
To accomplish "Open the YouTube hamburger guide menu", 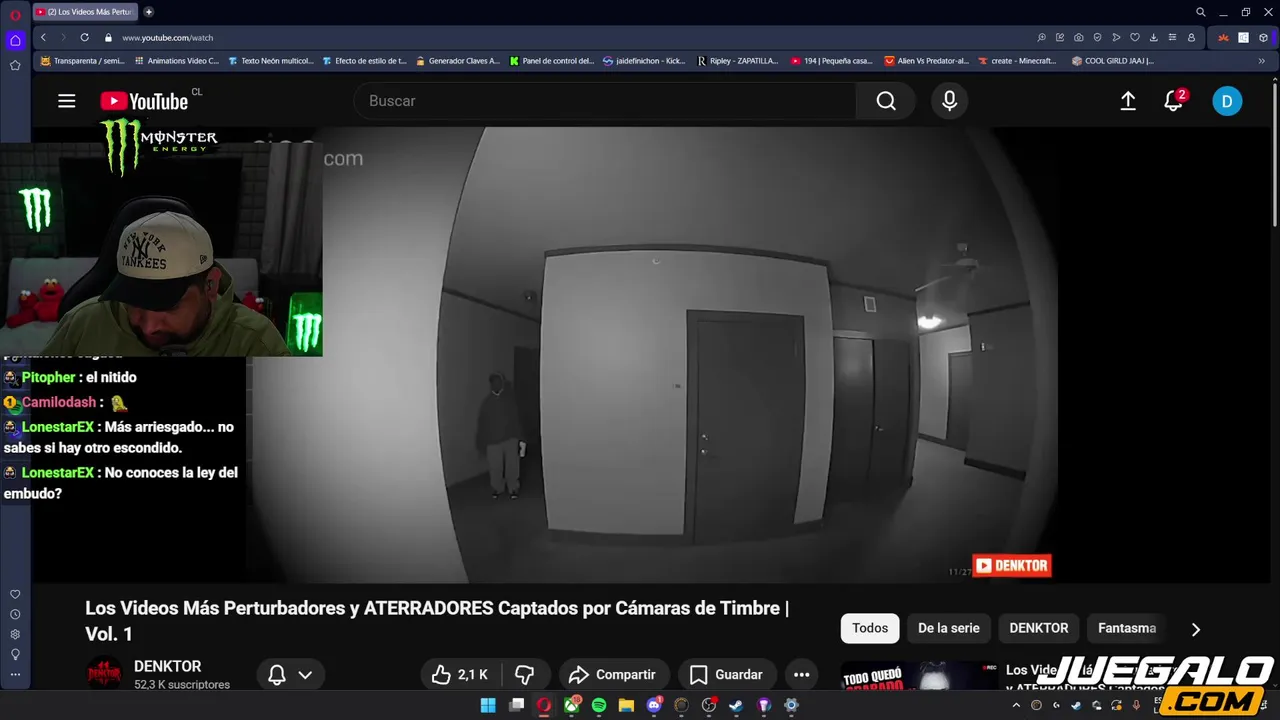I will coord(67,101).
